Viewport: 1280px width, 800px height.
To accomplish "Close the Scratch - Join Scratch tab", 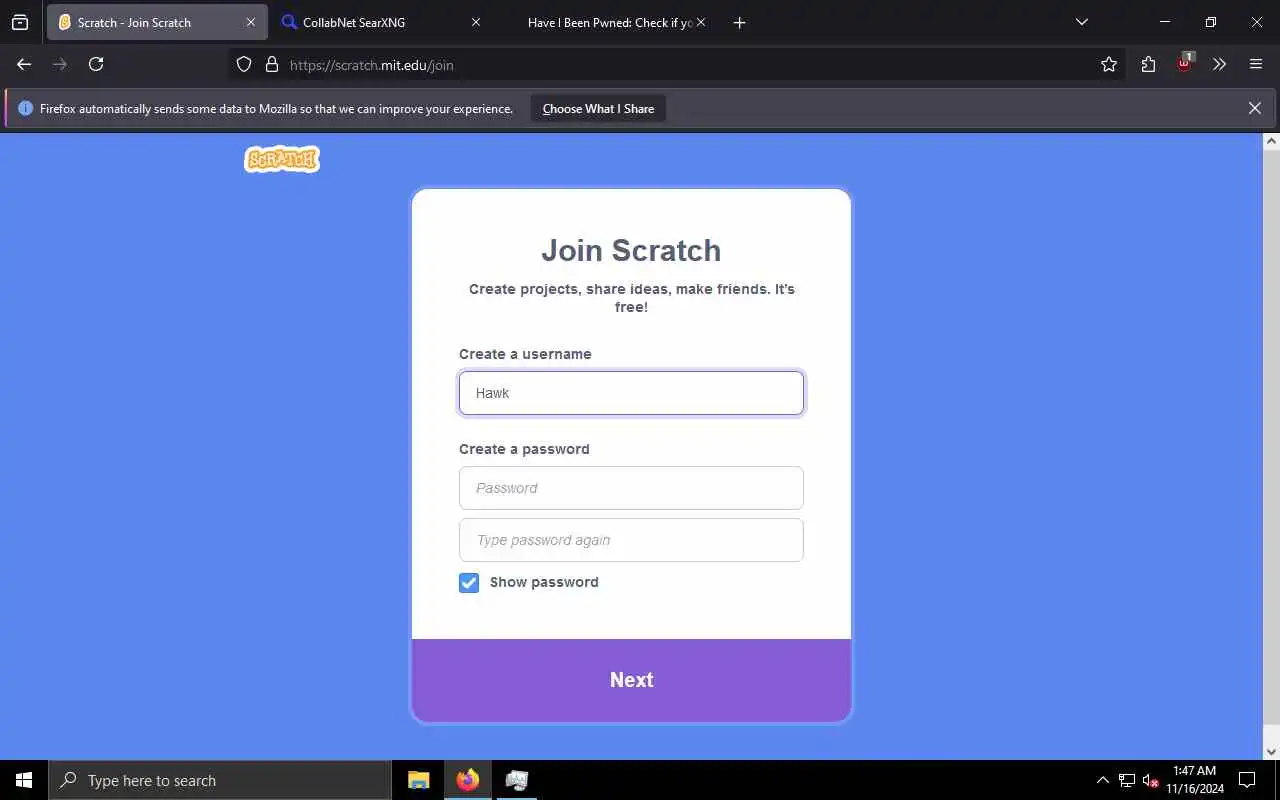I will click(250, 22).
